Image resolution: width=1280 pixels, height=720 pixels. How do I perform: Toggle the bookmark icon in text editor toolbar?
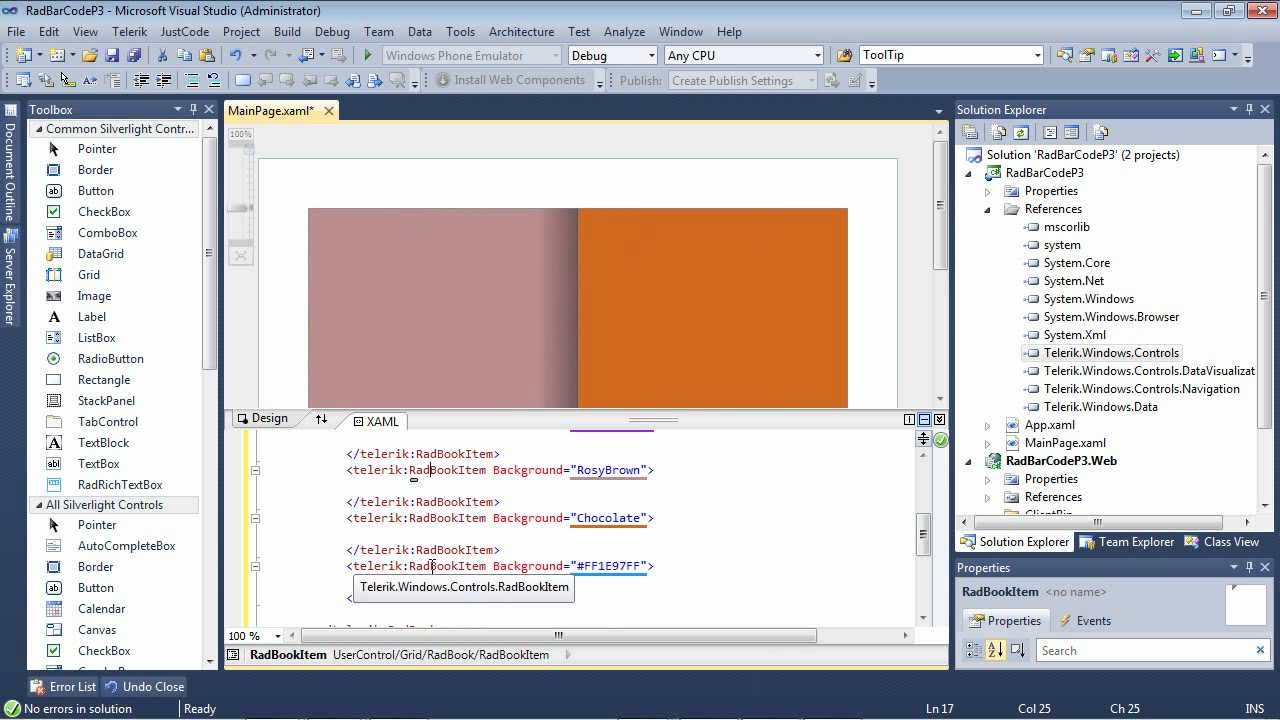pyautogui.click(x=243, y=80)
